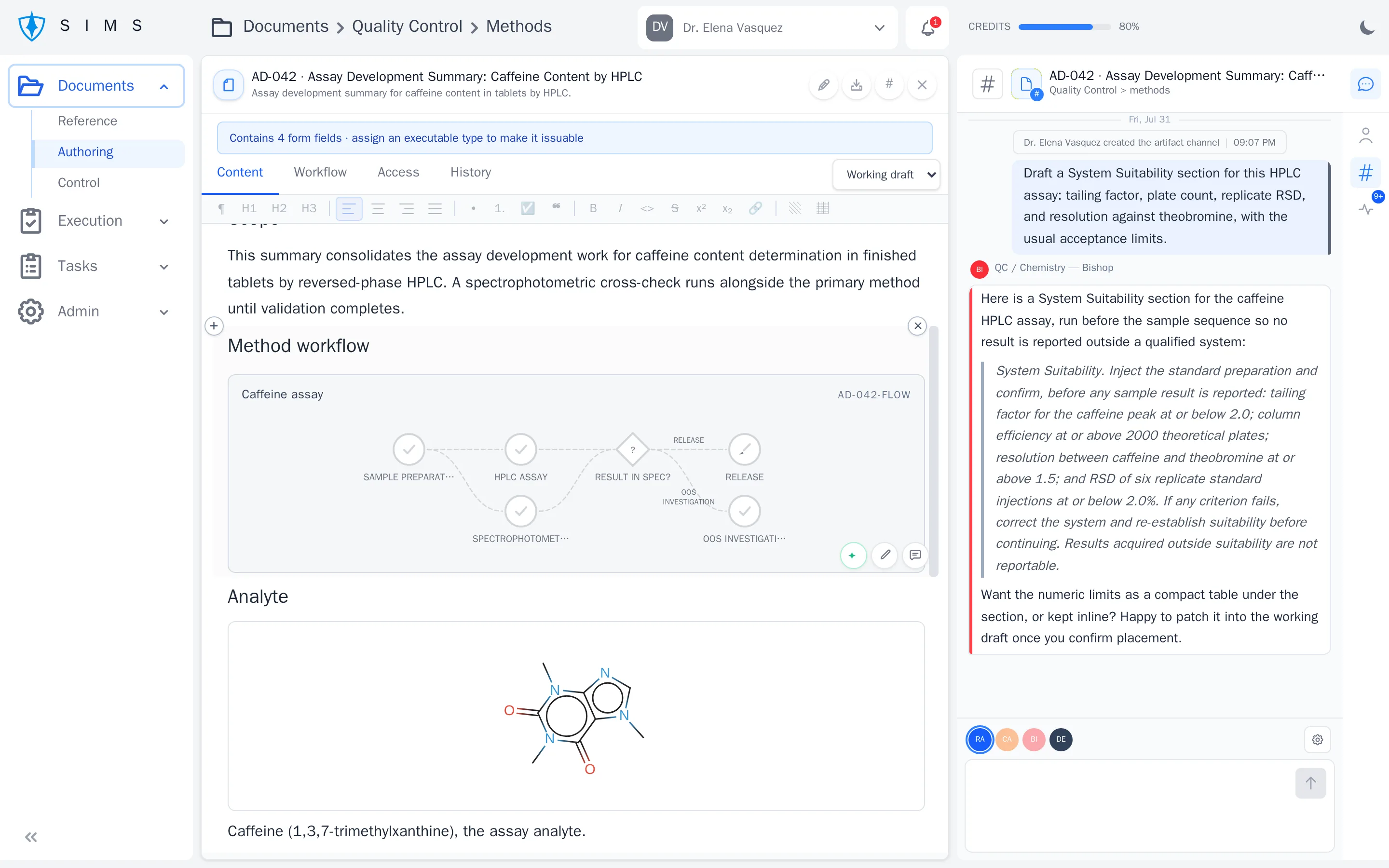Screen dimensions: 1389x868
Task: Switch to the Access tab
Action: [x=398, y=172]
